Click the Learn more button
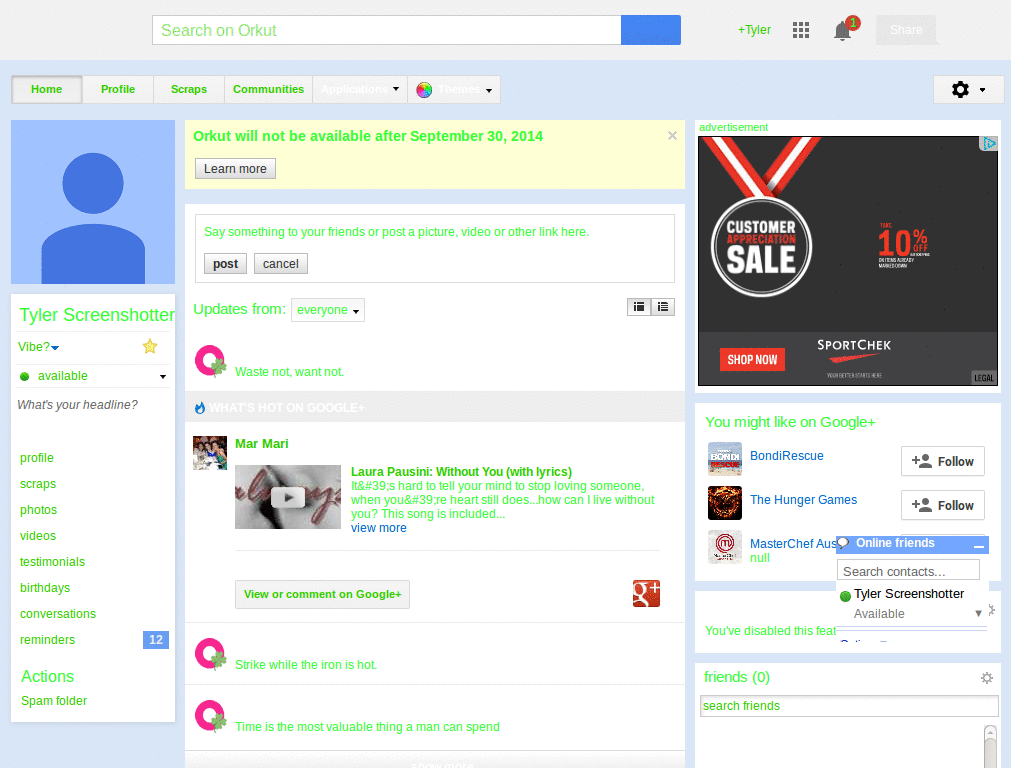 (235, 168)
